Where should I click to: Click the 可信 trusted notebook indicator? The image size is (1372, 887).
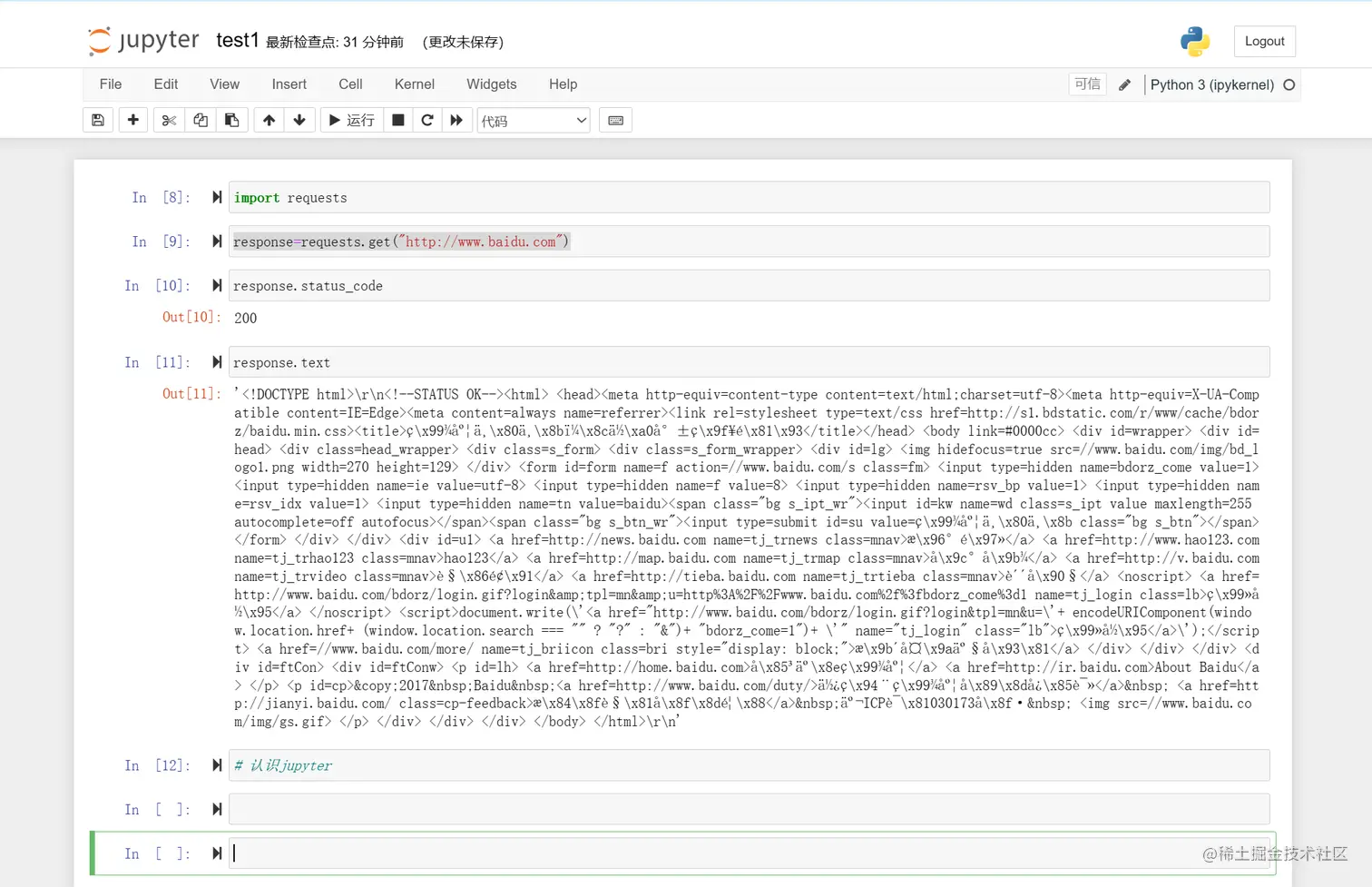click(x=1087, y=84)
